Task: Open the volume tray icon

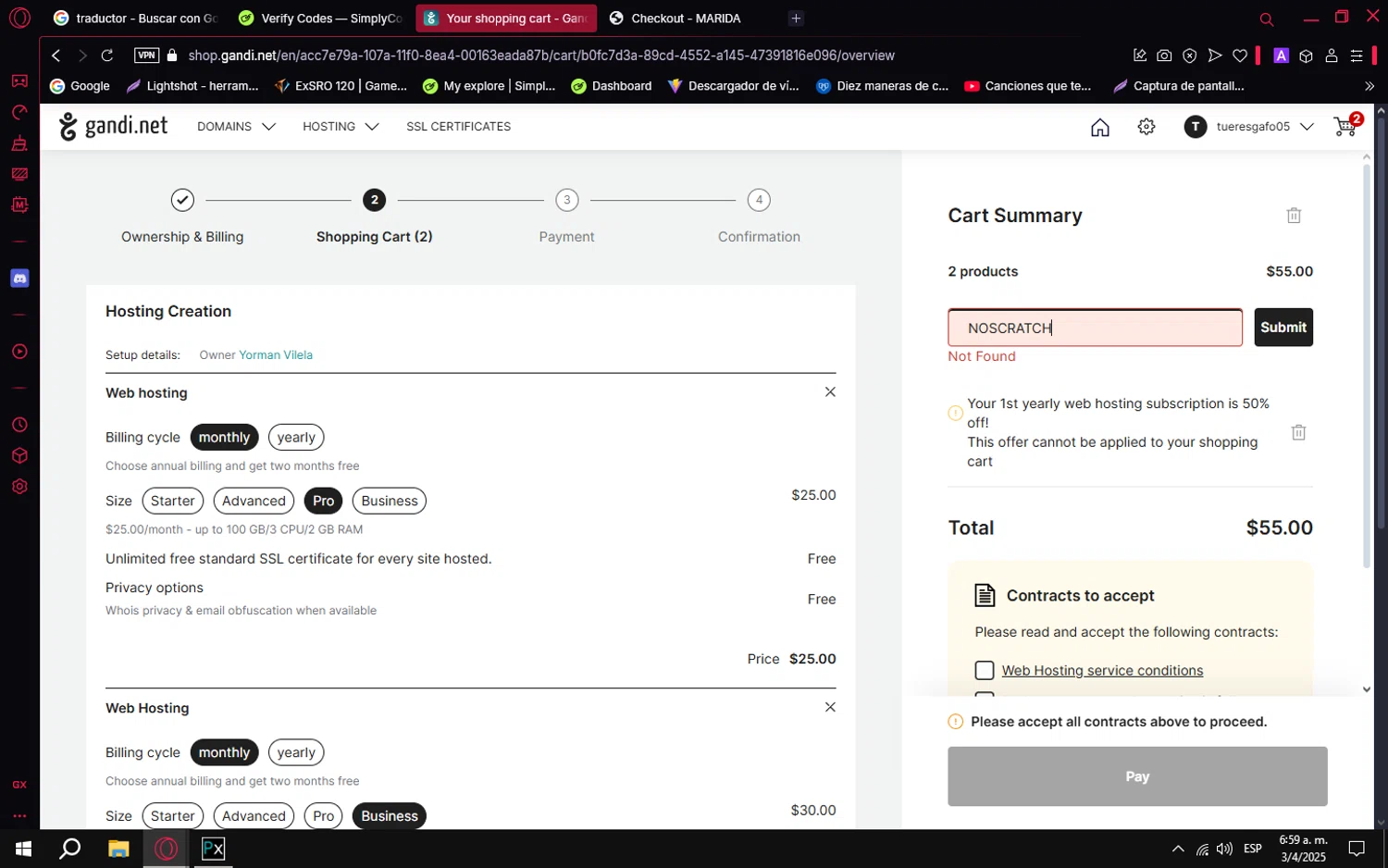Action: [1224, 849]
